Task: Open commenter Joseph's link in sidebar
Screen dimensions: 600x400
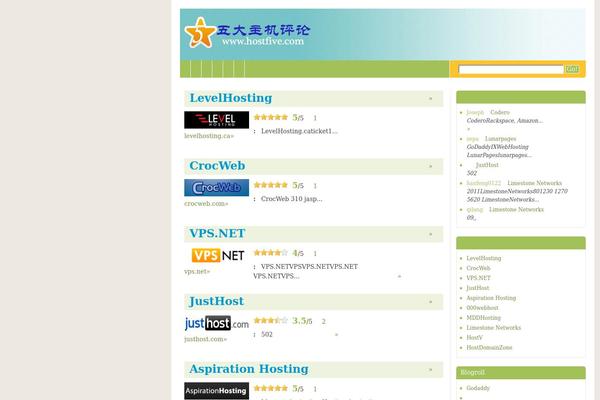Action: [475, 112]
